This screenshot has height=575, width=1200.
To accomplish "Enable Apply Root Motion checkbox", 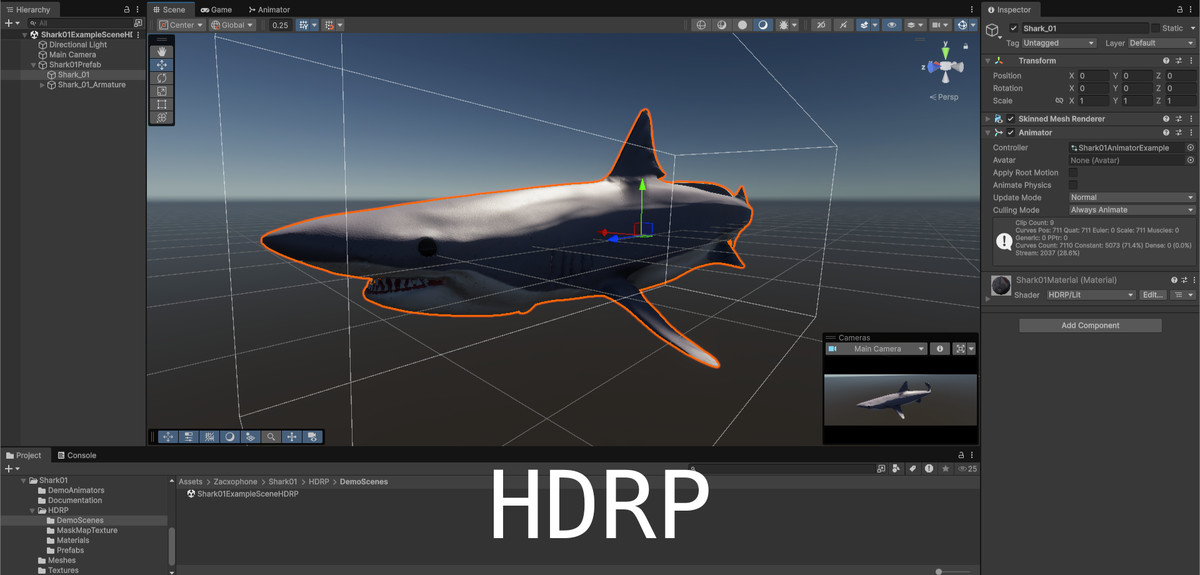I will [x=1074, y=173].
